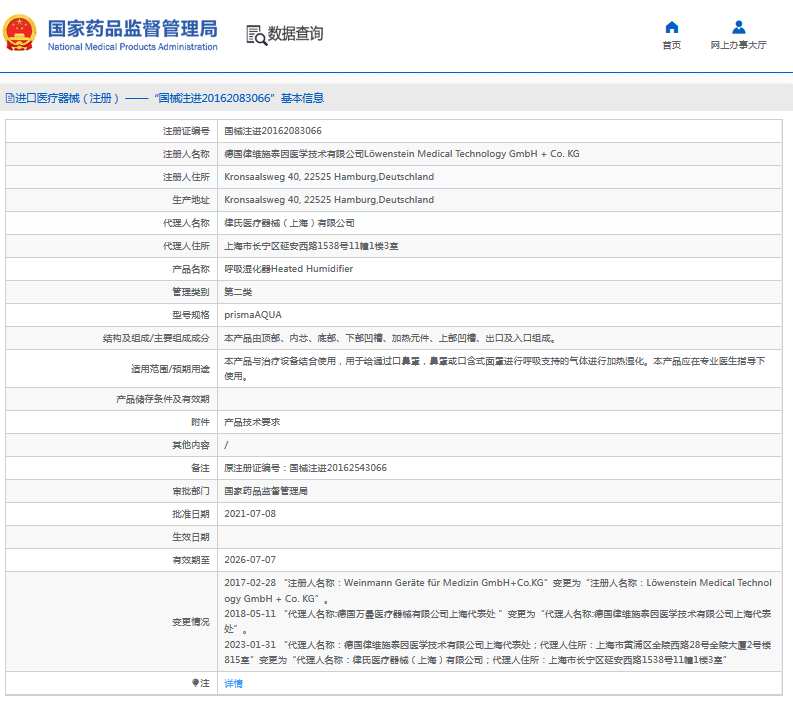The width and height of the screenshot is (793, 701).
Task: Select attachment 产品技术要求
Action: [252, 422]
